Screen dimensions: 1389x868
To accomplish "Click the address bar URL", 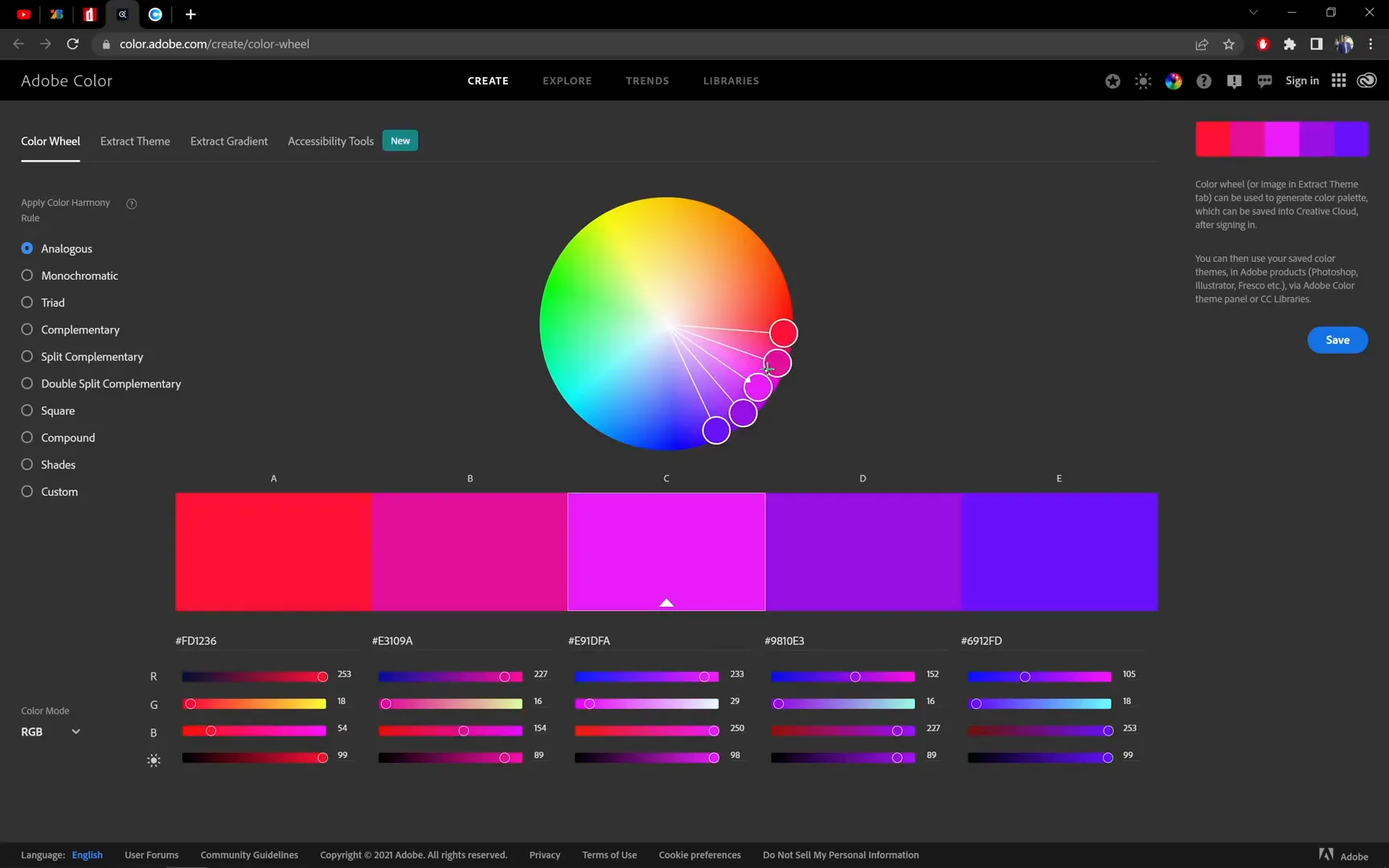I will click(x=215, y=44).
